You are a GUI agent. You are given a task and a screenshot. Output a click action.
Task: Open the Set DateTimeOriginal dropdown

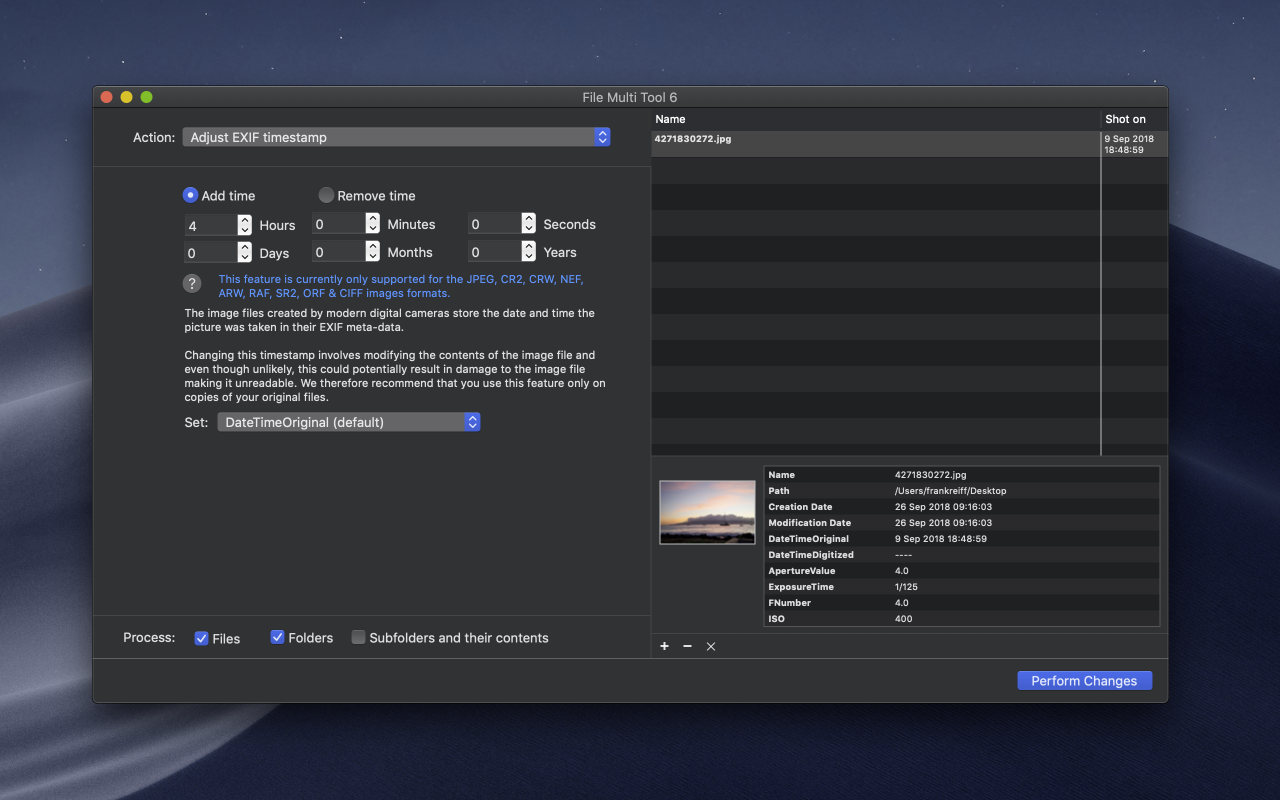tap(349, 422)
